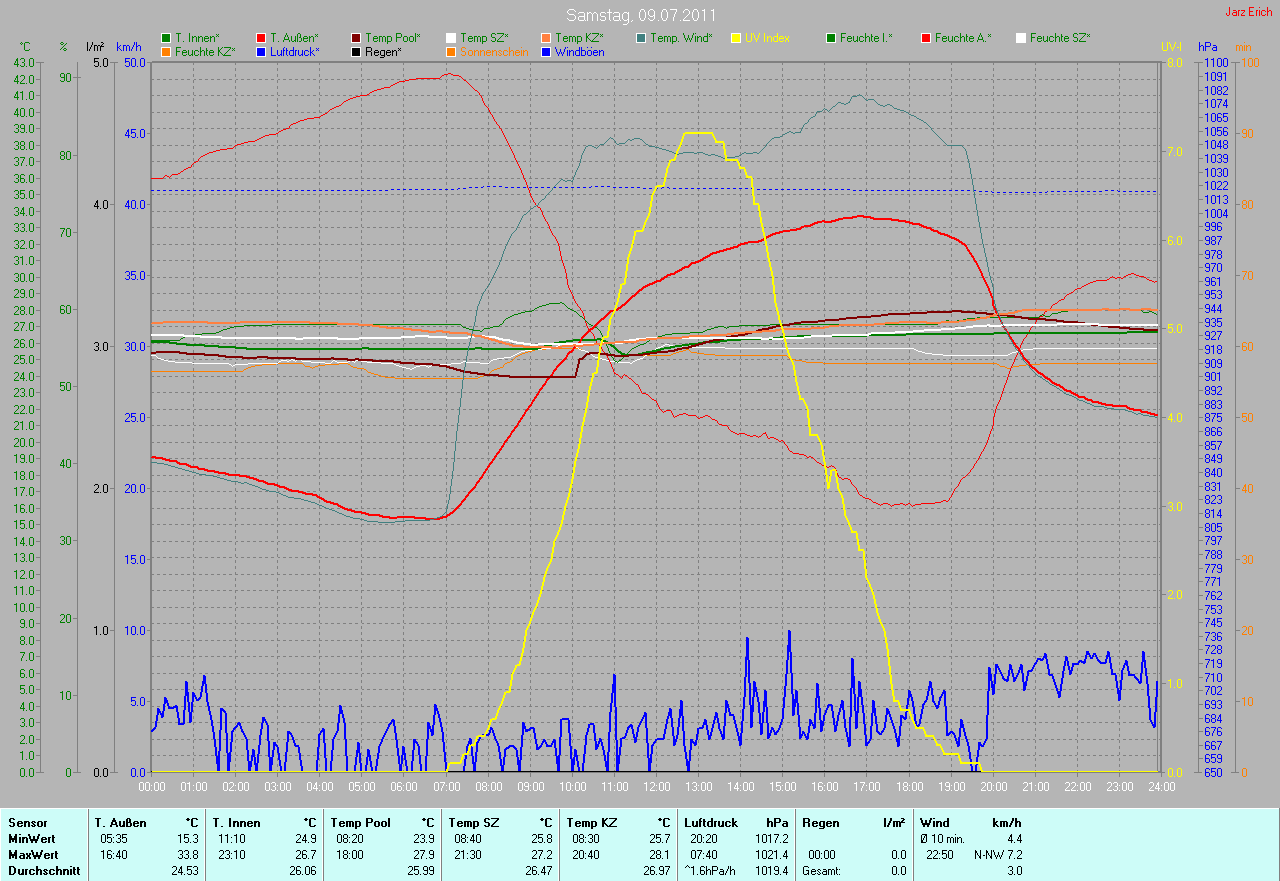This screenshot has width=1280, height=881.
Task: Click the black Regen legend marker
Action: pos(356,52)
